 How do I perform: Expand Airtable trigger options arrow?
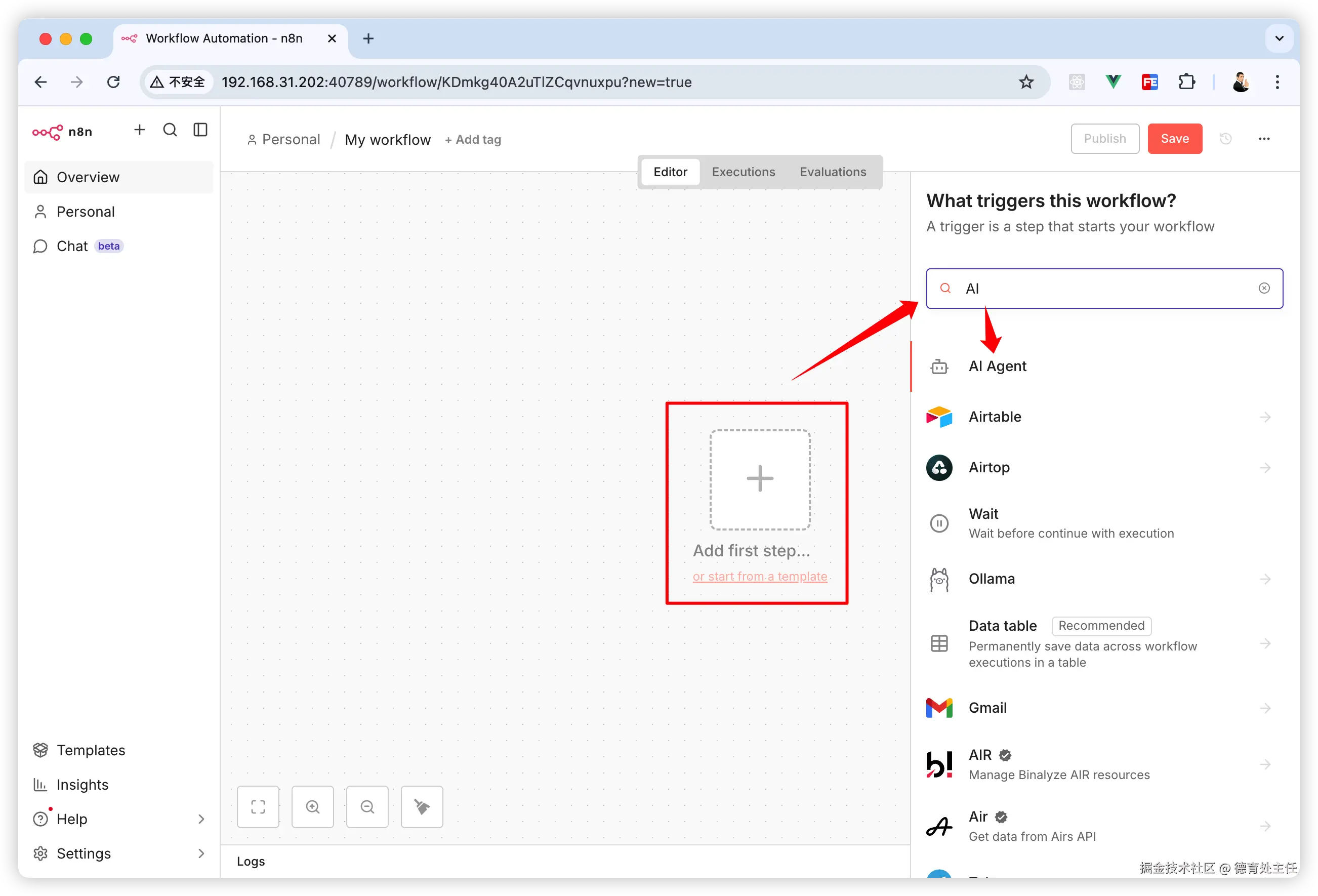tap(1265, 418)
